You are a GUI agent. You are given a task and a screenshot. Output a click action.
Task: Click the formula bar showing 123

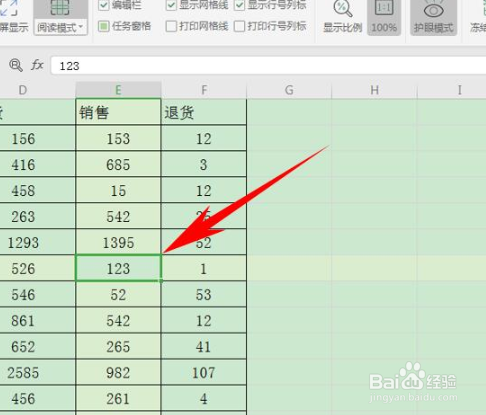(x=268, y=66)
